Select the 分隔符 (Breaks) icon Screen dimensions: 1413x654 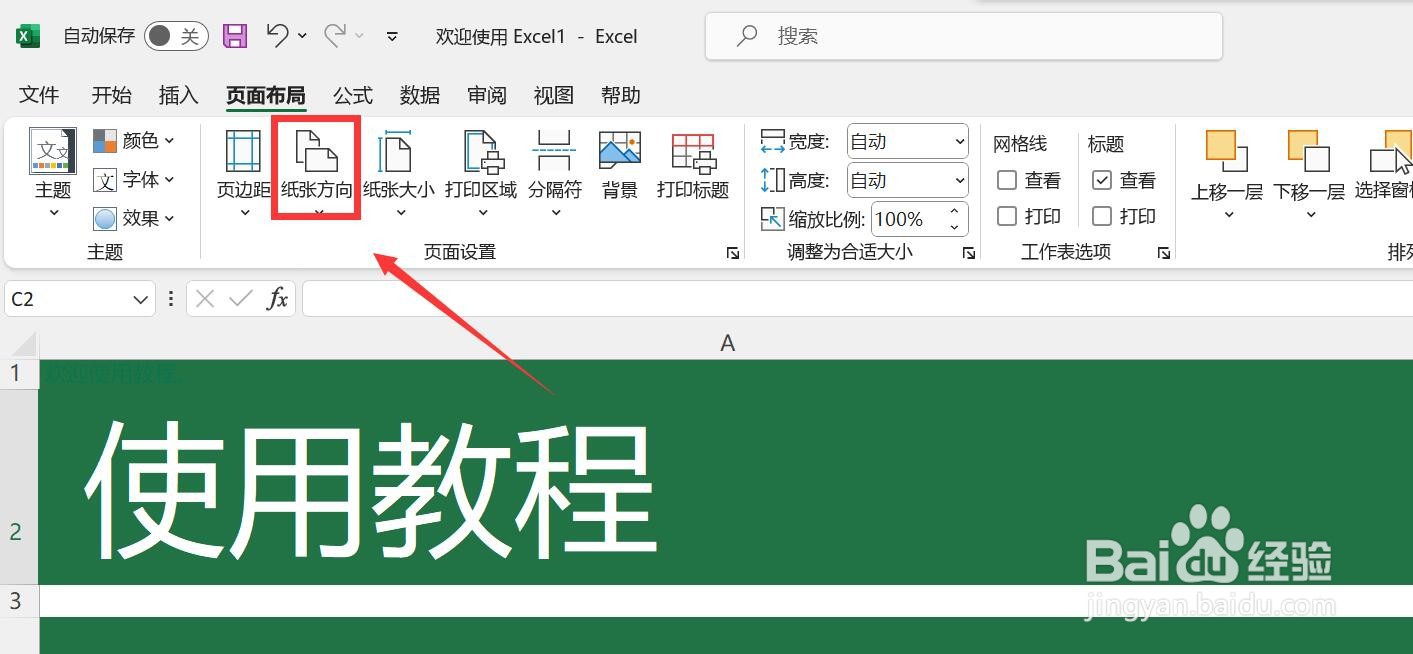(555, 165)
